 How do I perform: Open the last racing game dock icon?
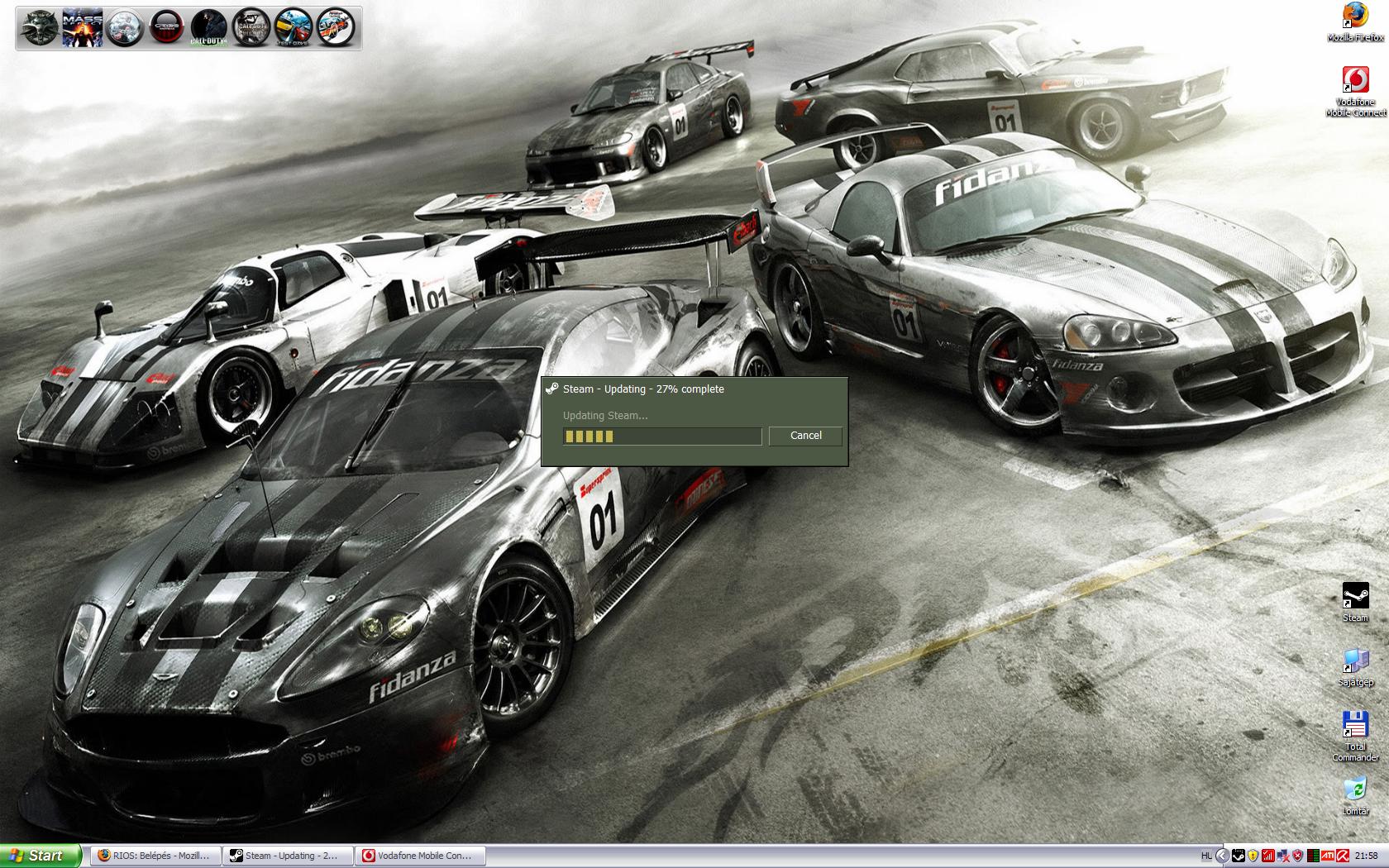point(335,28)
